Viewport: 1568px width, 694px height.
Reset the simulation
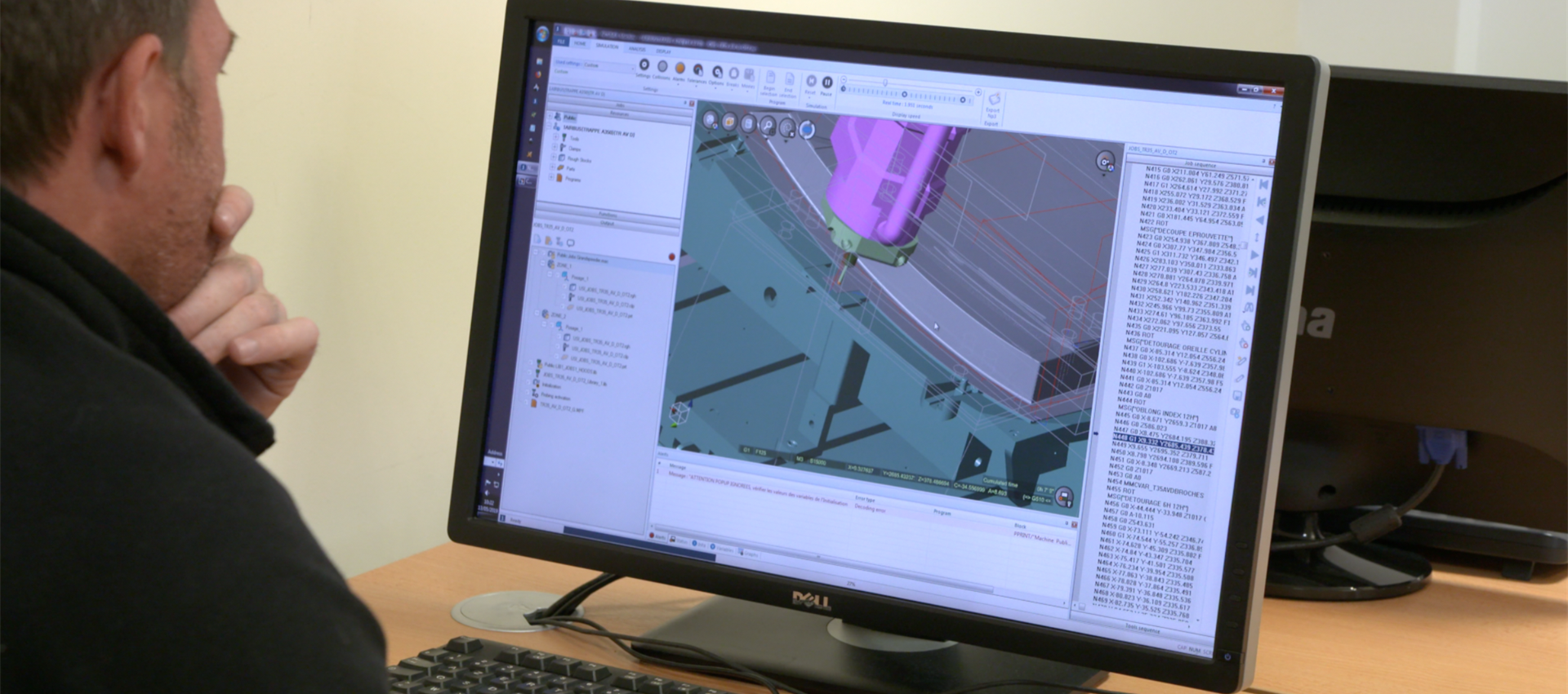(811, 81)
